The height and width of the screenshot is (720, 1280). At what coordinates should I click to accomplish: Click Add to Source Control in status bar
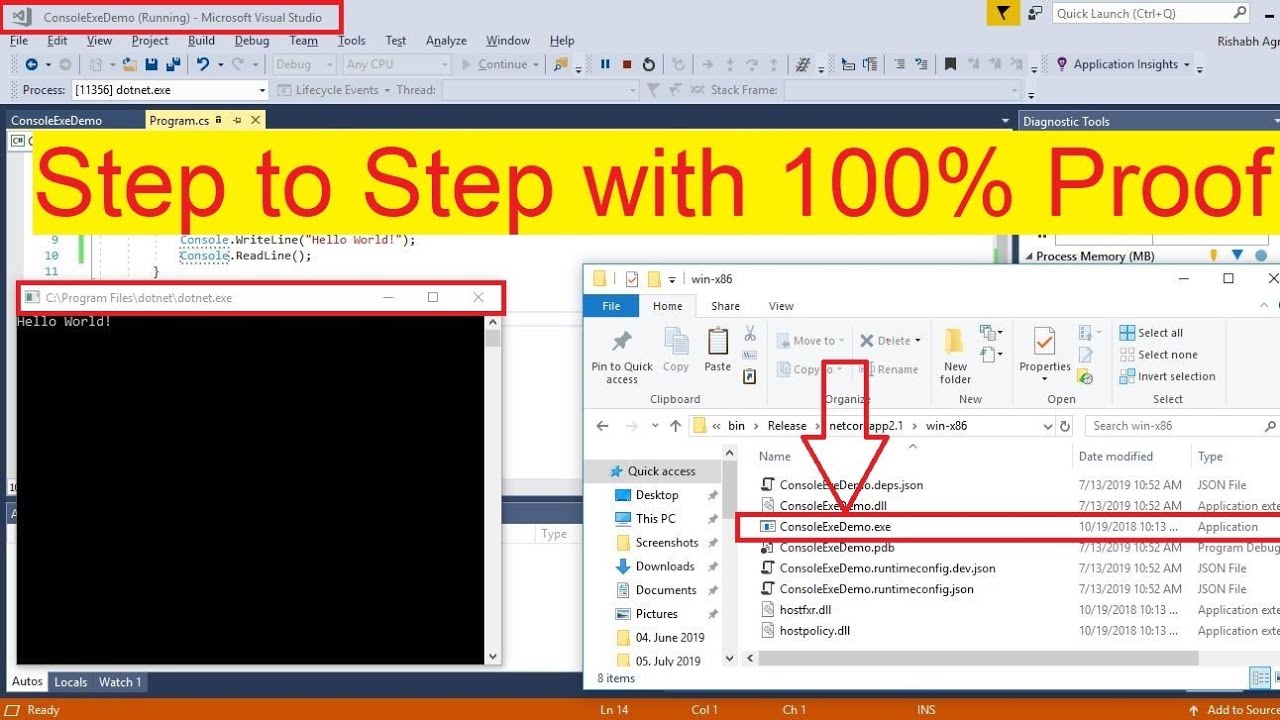[1233, 710]
